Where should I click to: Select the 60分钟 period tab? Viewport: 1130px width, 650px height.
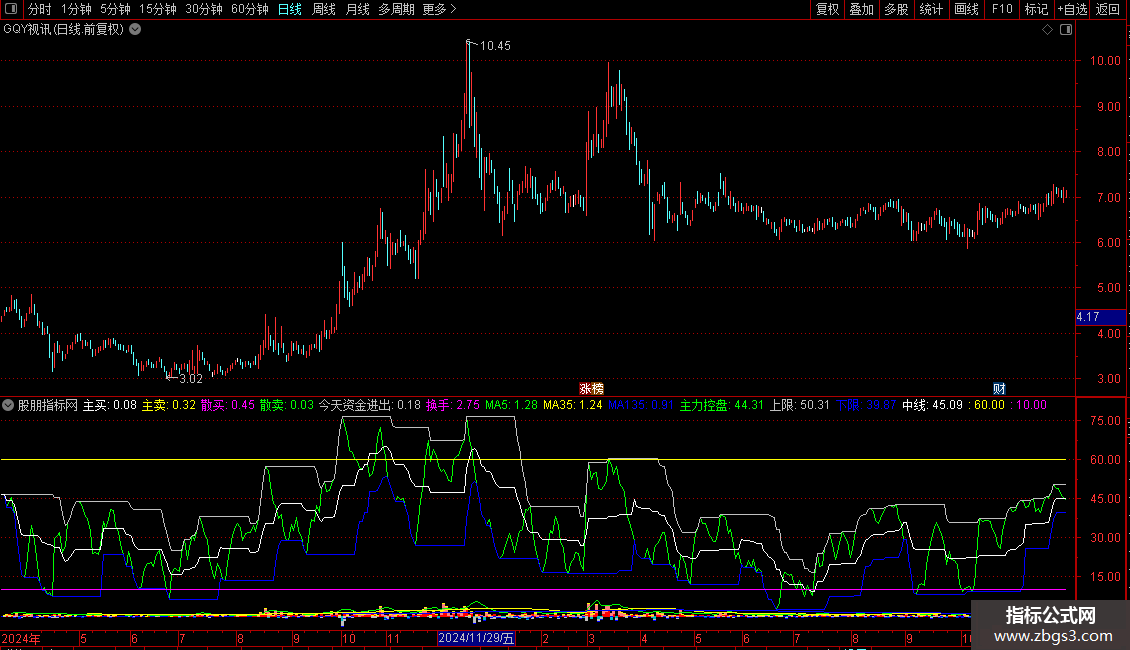click(249, 9)
